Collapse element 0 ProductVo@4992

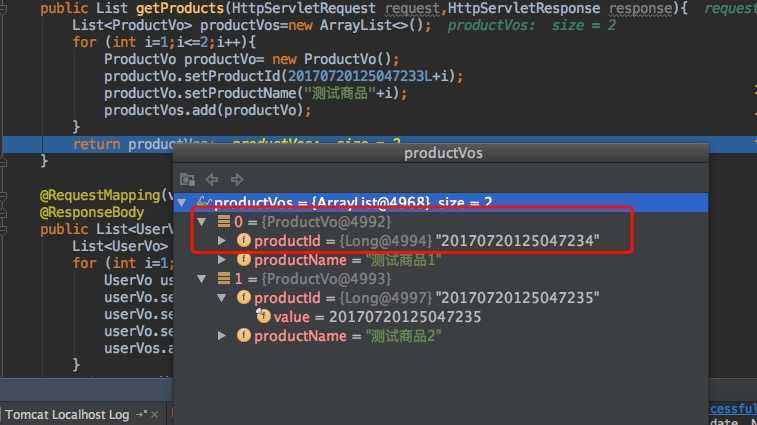202,222
